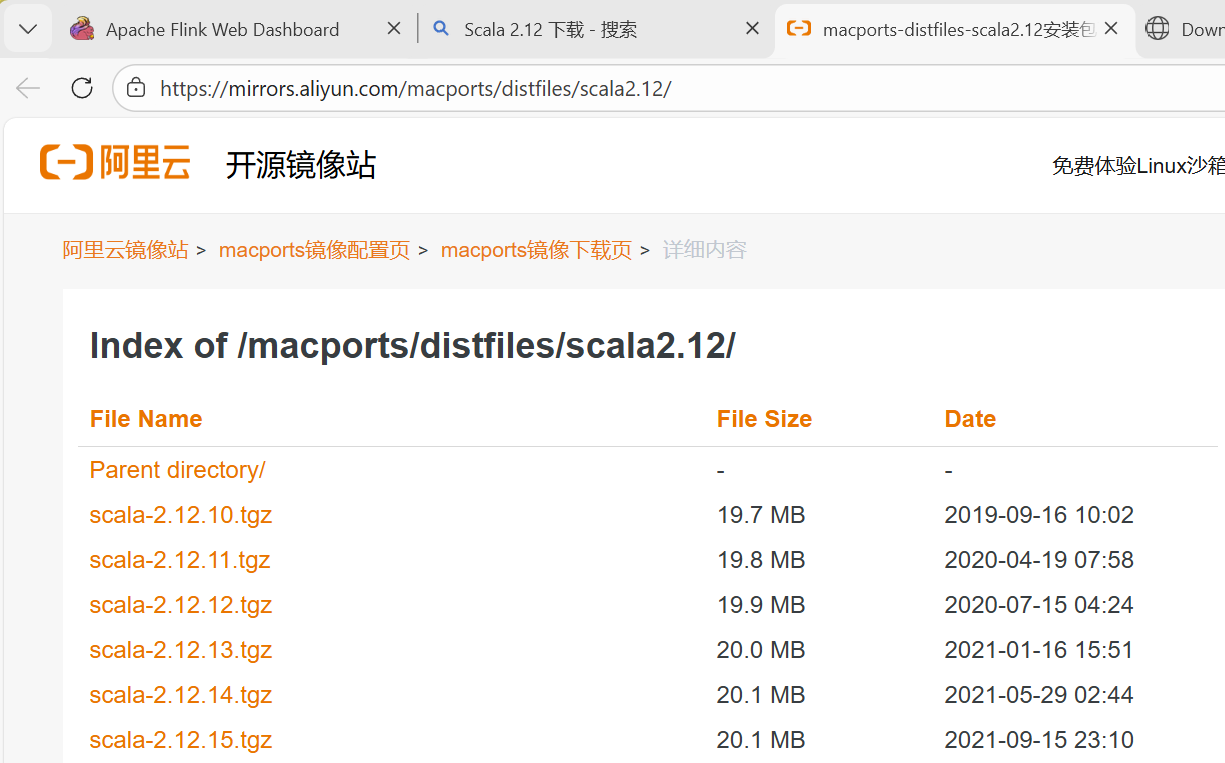1225x763 pixels.
Task: Click date 2020-04-19 07:58
Action: (1039, 560)
